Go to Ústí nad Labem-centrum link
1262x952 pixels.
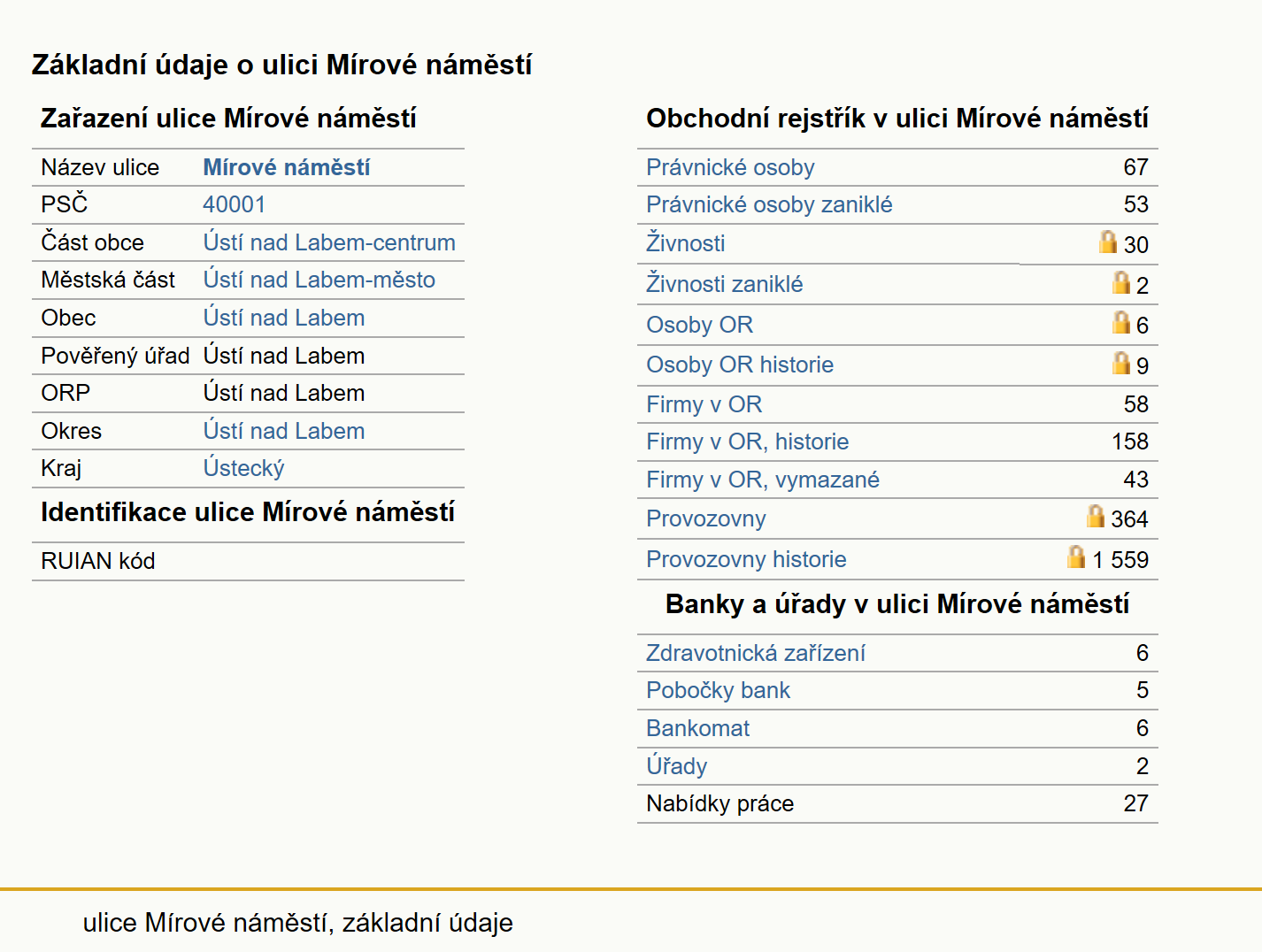click(329, 242)
